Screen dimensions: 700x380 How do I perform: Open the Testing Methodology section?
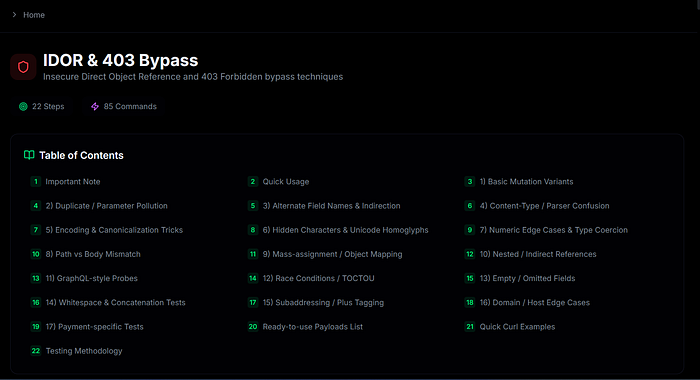[x=84, y=351]
